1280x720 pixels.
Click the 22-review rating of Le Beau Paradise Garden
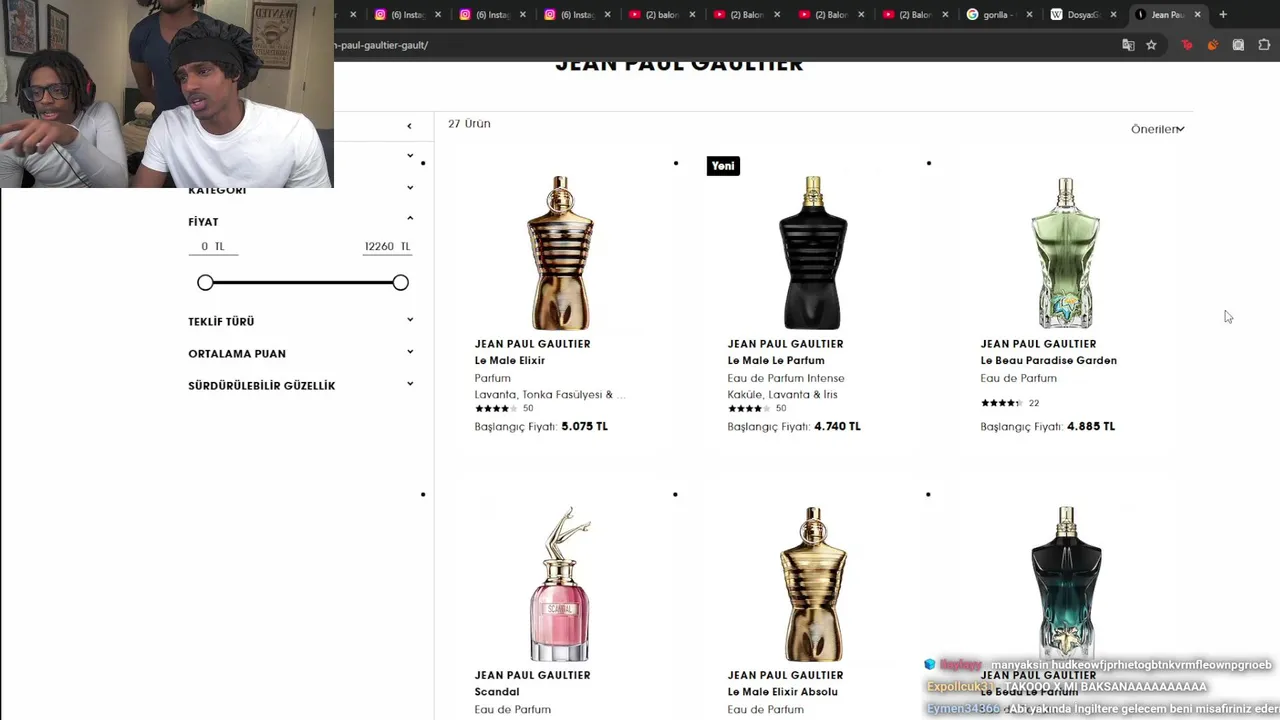(x=1010, y=403)
